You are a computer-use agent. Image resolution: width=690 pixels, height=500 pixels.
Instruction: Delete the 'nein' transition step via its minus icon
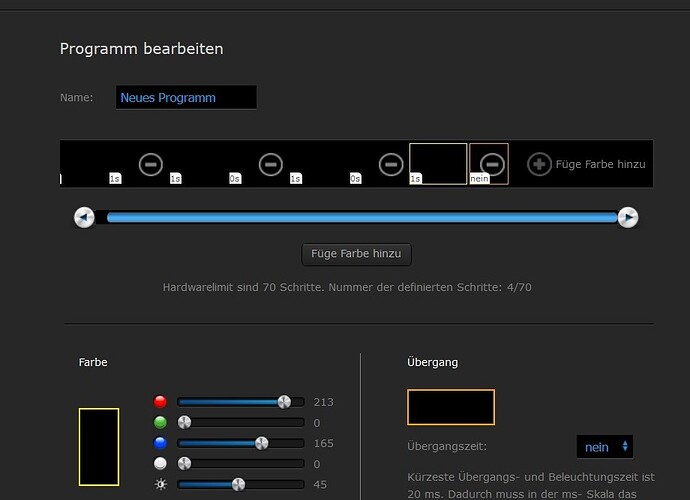pos(491,164)
